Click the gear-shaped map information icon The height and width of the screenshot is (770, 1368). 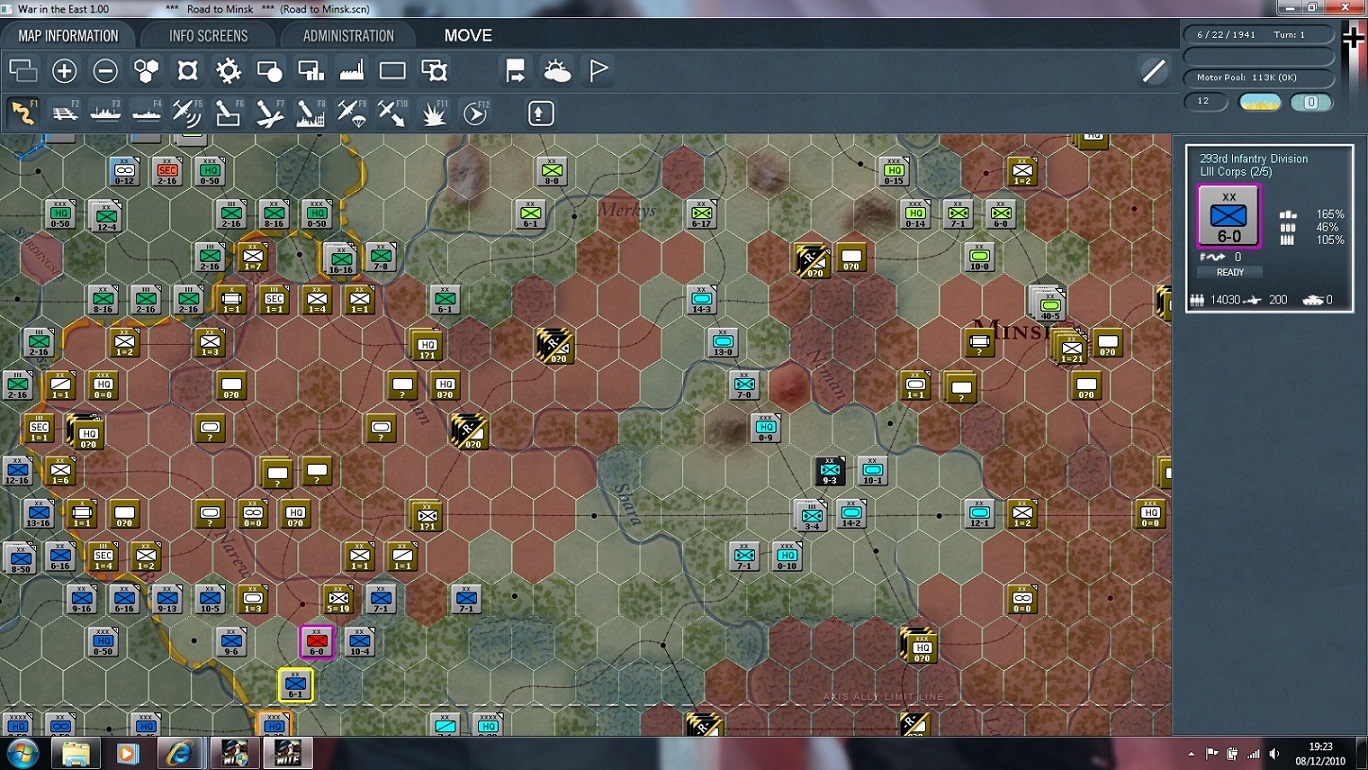228,71
